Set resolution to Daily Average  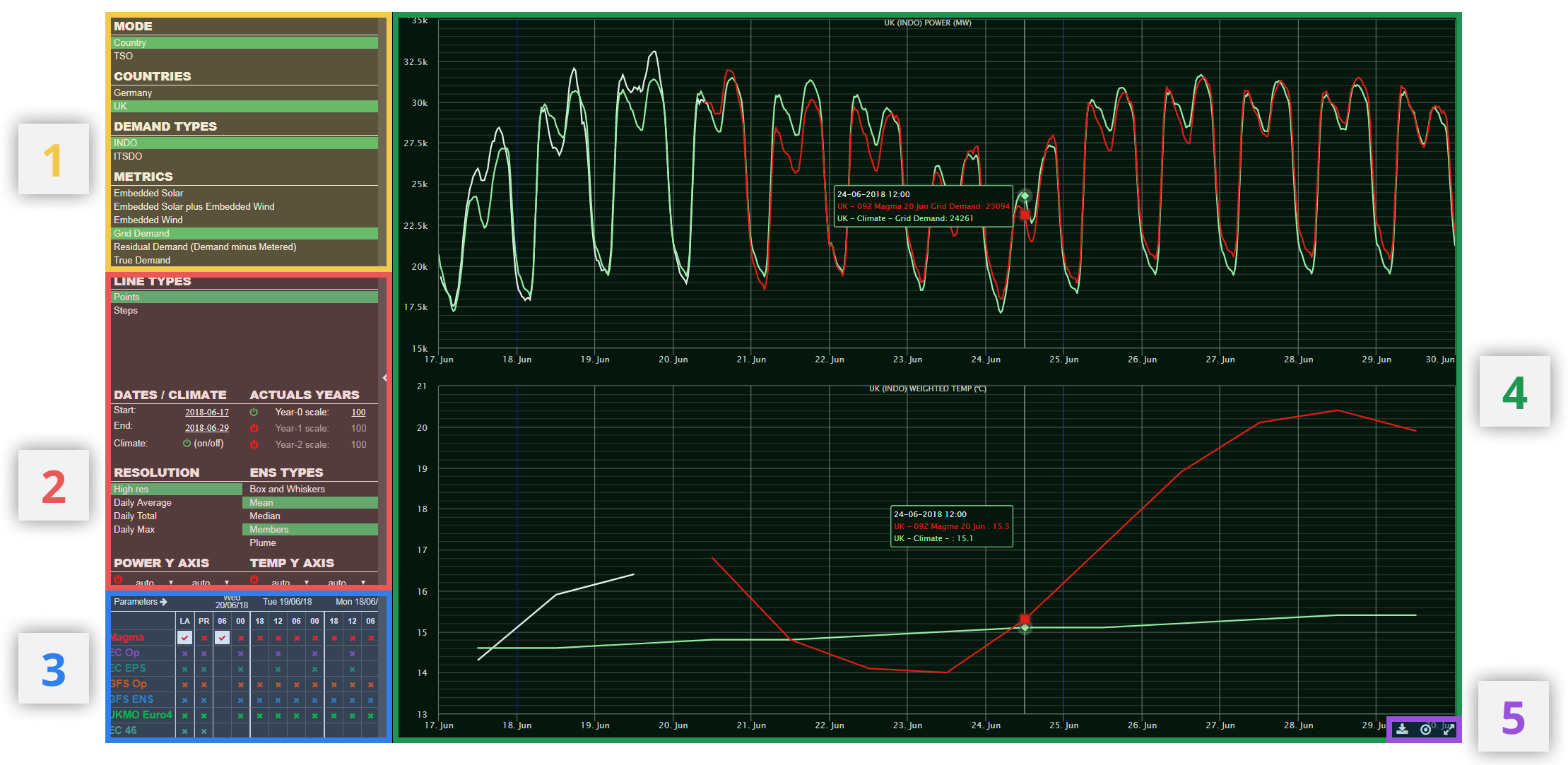click(177, 502)
